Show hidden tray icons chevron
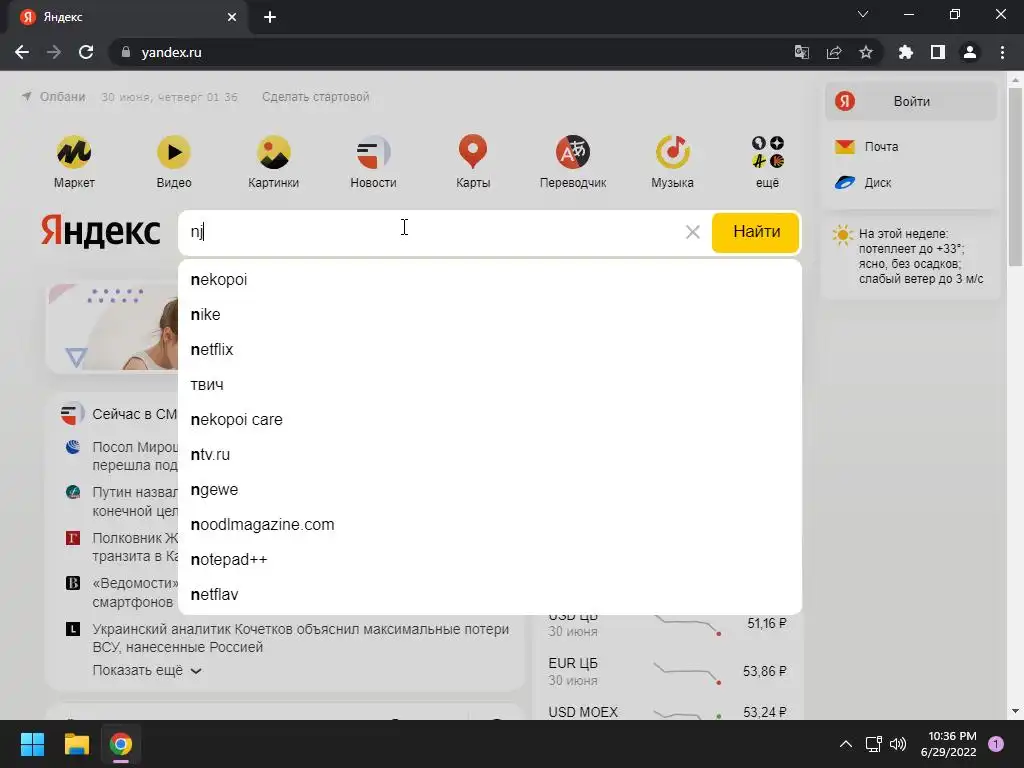The height and width of the screenshot is (768, 1024). (x=846, y=744)
